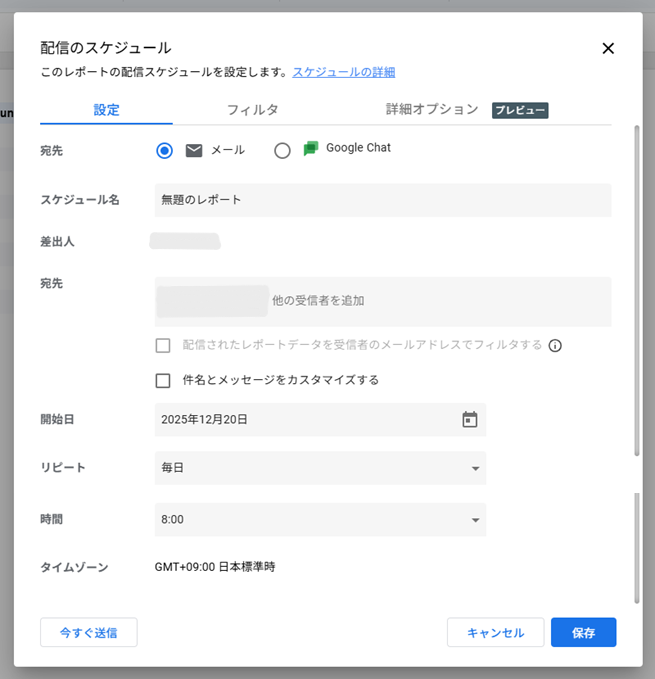The height and width of the screenshot is (679, 655).
Task: Enable 件名とメッセージをカスタマイズする checkbox
Action: 163,380
